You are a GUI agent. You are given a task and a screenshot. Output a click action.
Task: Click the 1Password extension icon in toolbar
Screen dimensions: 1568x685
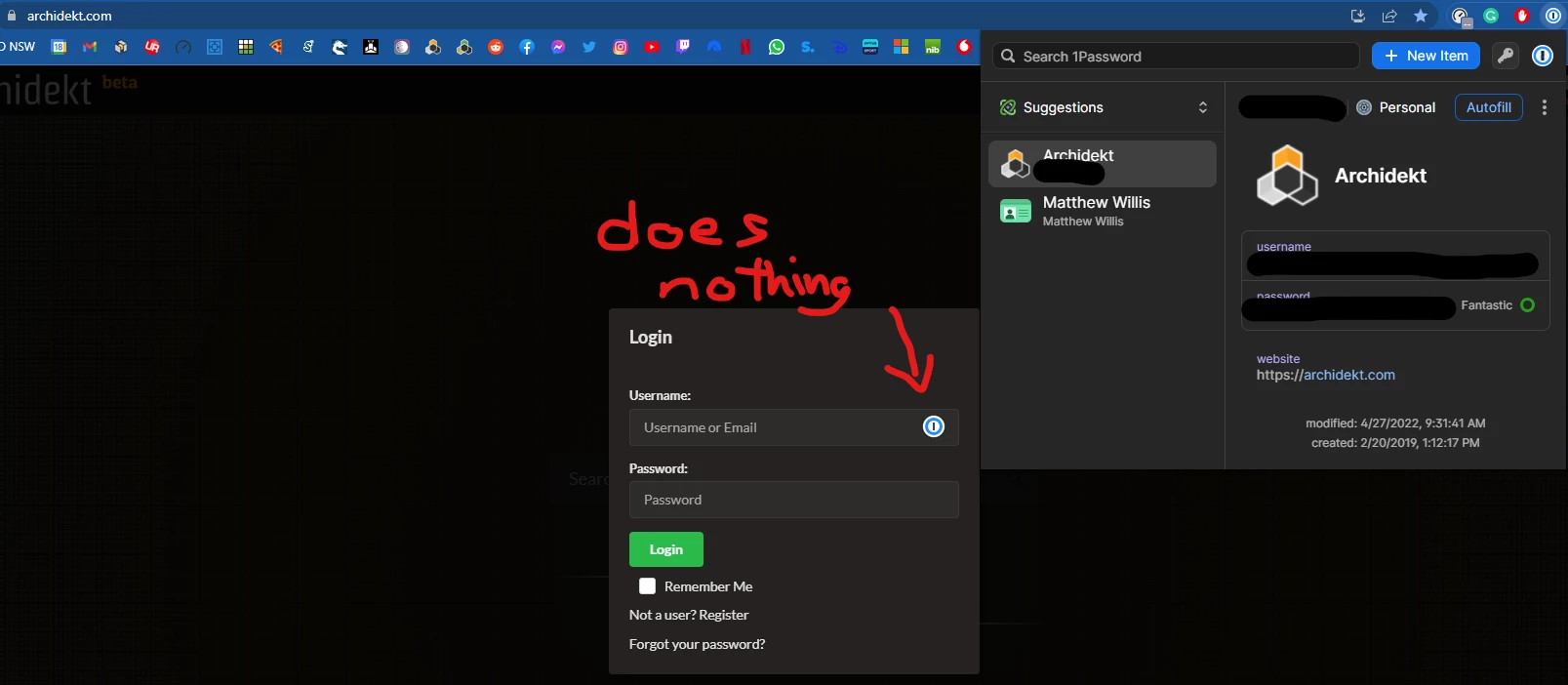pyautogui.click(x=1552, y=16)
